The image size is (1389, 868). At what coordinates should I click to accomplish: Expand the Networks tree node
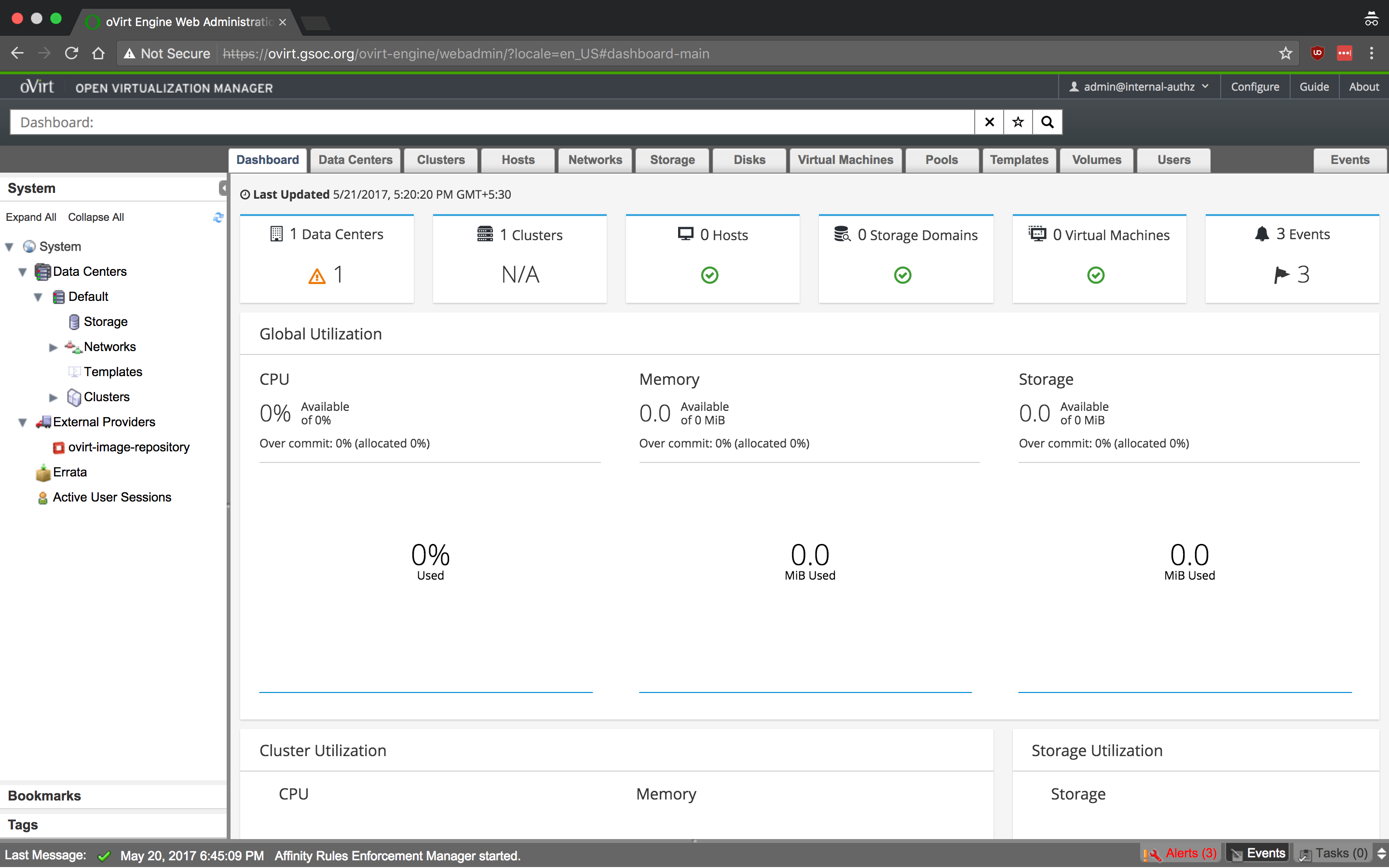coord(54,347)
